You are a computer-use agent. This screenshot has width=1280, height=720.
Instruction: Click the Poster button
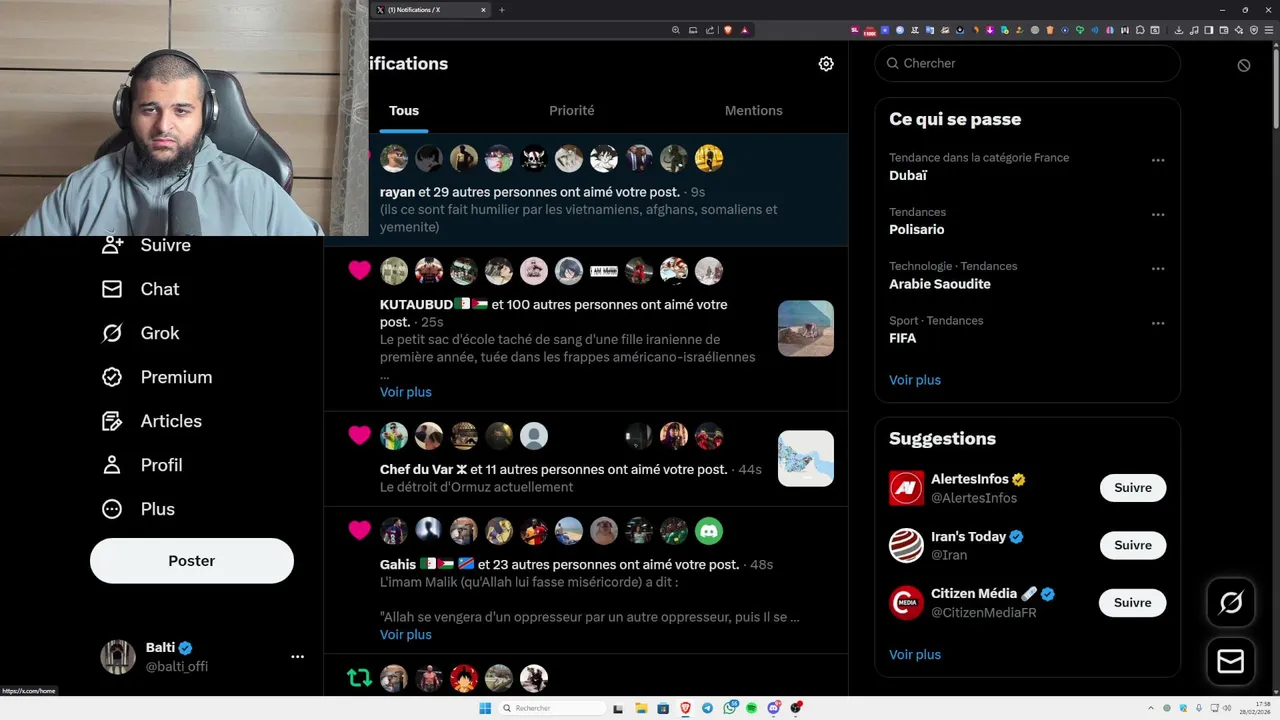pos(192,561)
